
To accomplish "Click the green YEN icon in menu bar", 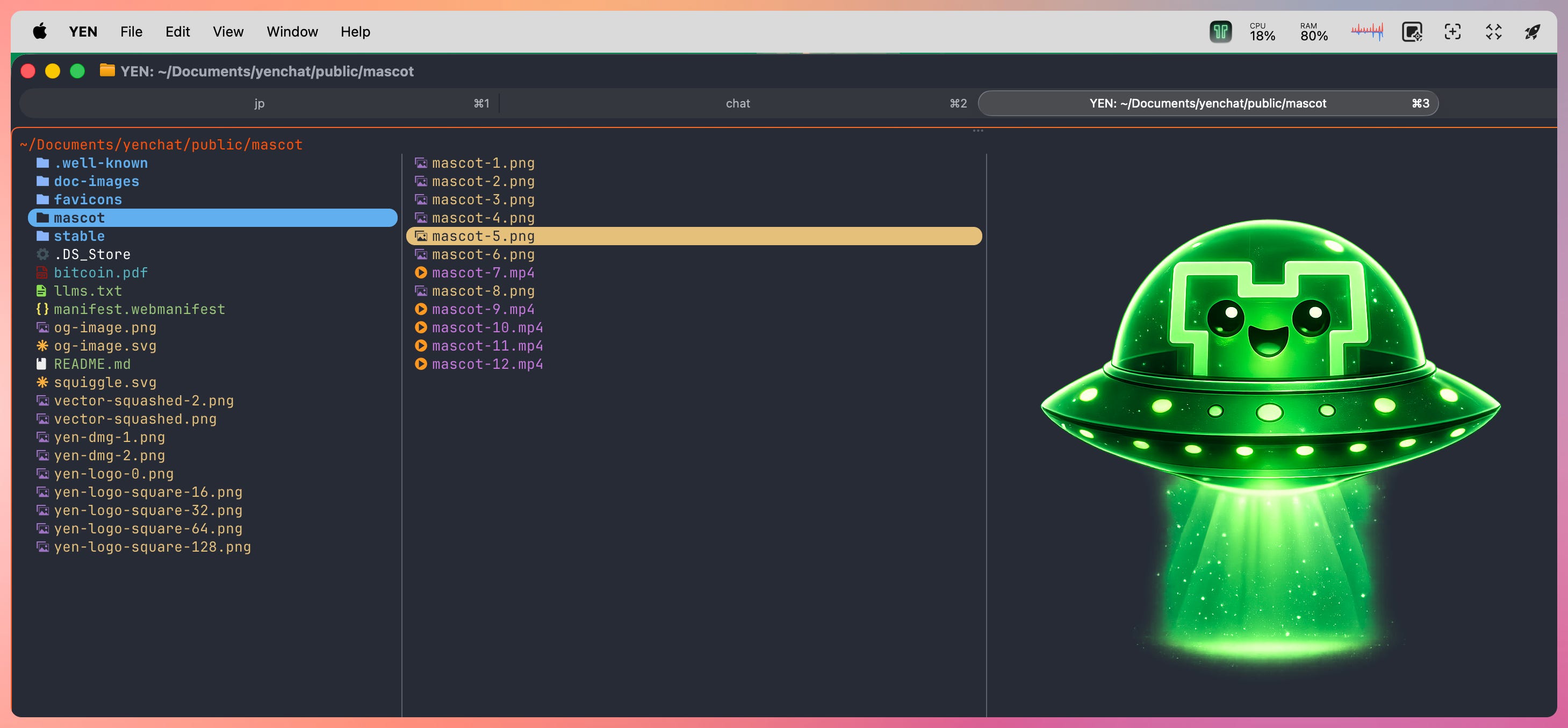I will (1220, 32).
